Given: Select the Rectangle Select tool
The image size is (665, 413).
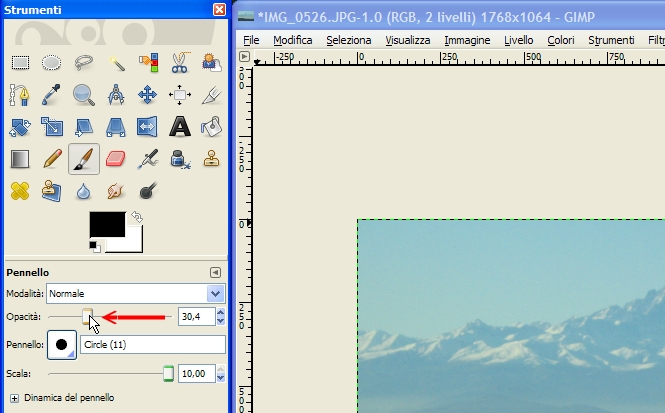Looking at the screenshot, I should pyautogui.click(x=20, y=63).
